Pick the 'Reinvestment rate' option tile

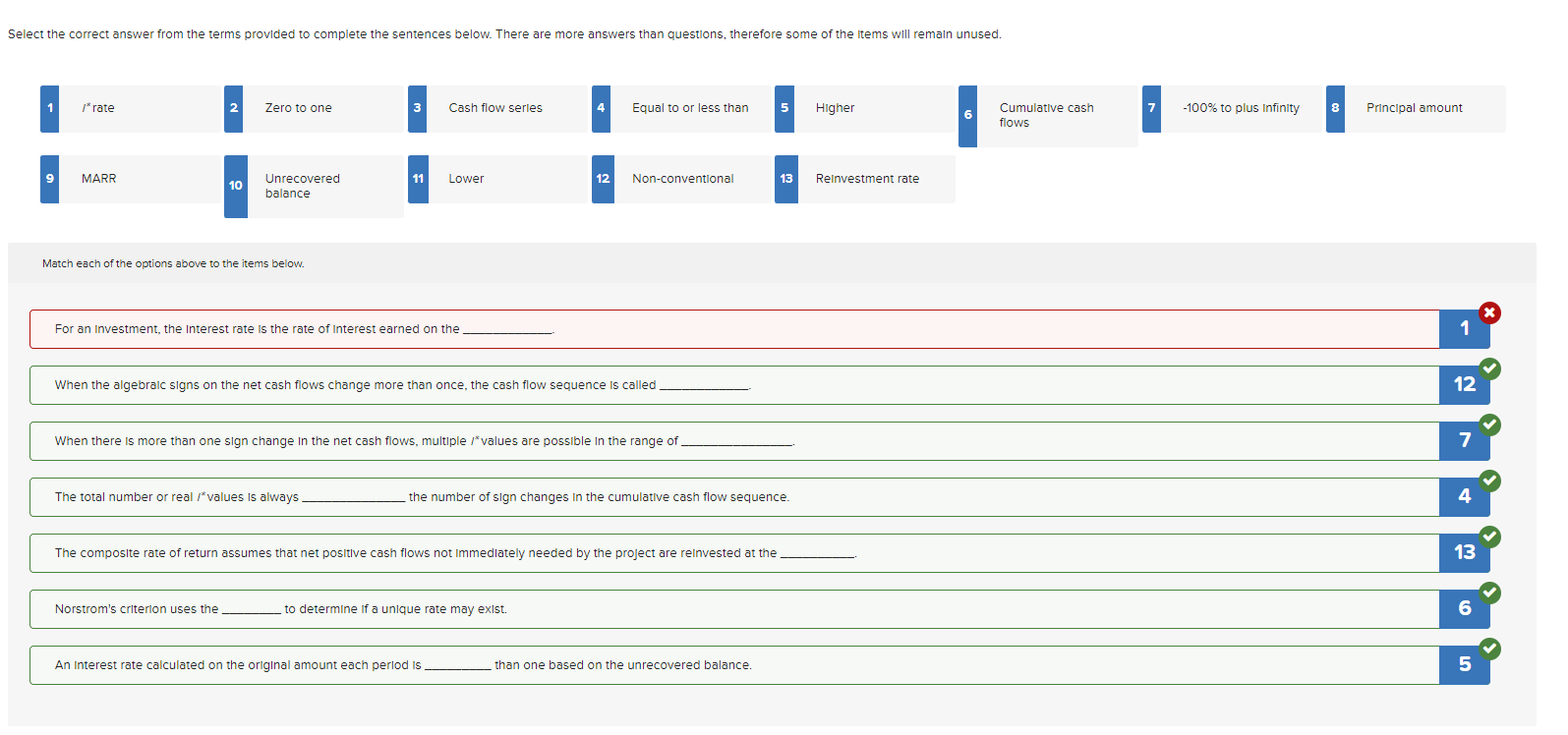coord(865,179)
